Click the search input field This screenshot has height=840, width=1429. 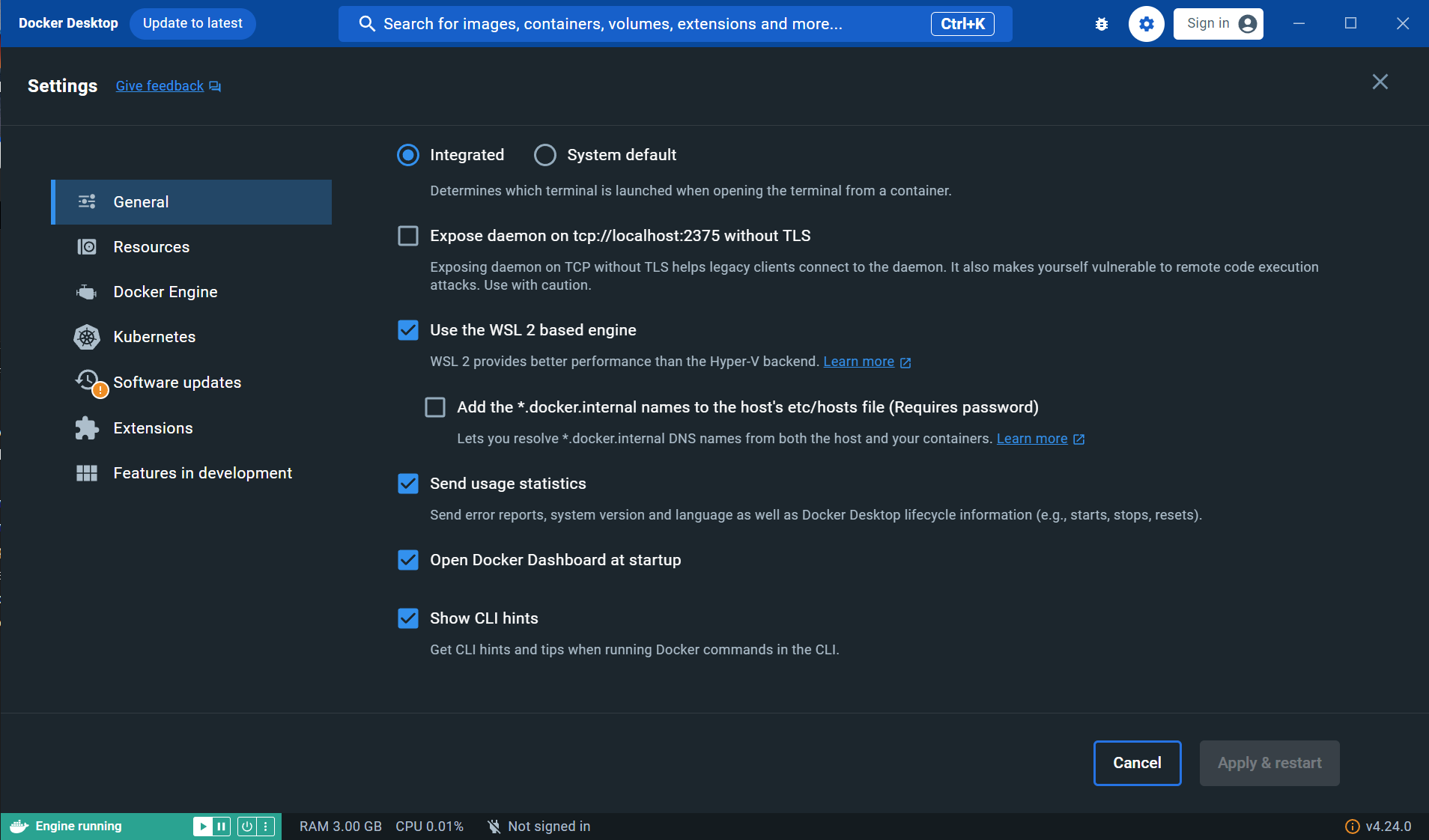pyautogui.click(x=675, y=24)
